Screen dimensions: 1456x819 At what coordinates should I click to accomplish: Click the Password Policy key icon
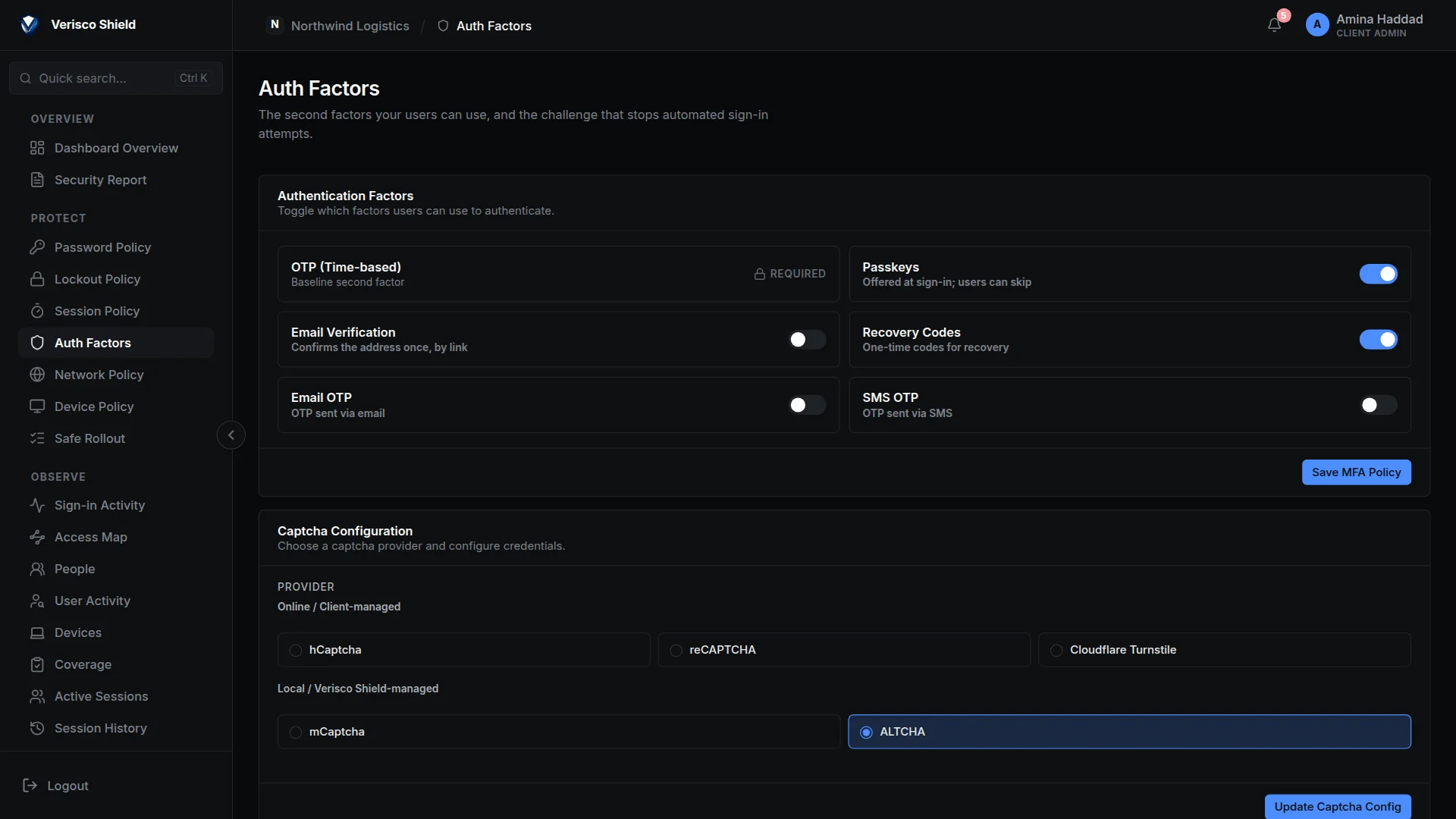tap(37, 247)
